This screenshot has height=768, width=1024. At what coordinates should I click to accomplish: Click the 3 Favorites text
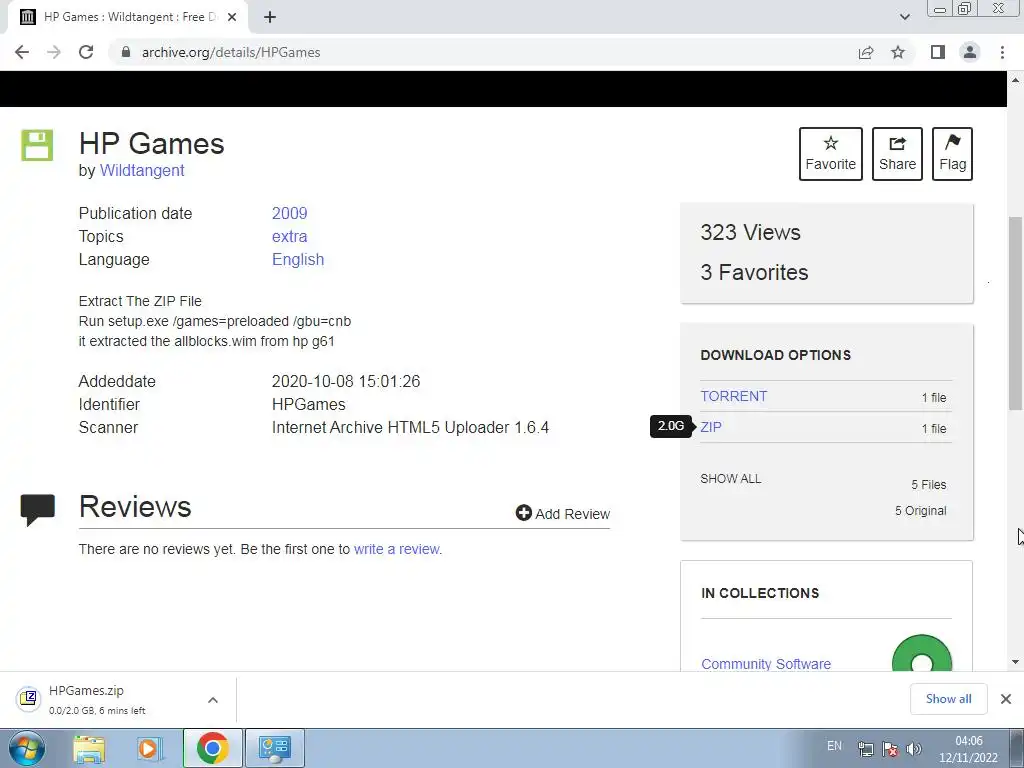click(754, 272)
